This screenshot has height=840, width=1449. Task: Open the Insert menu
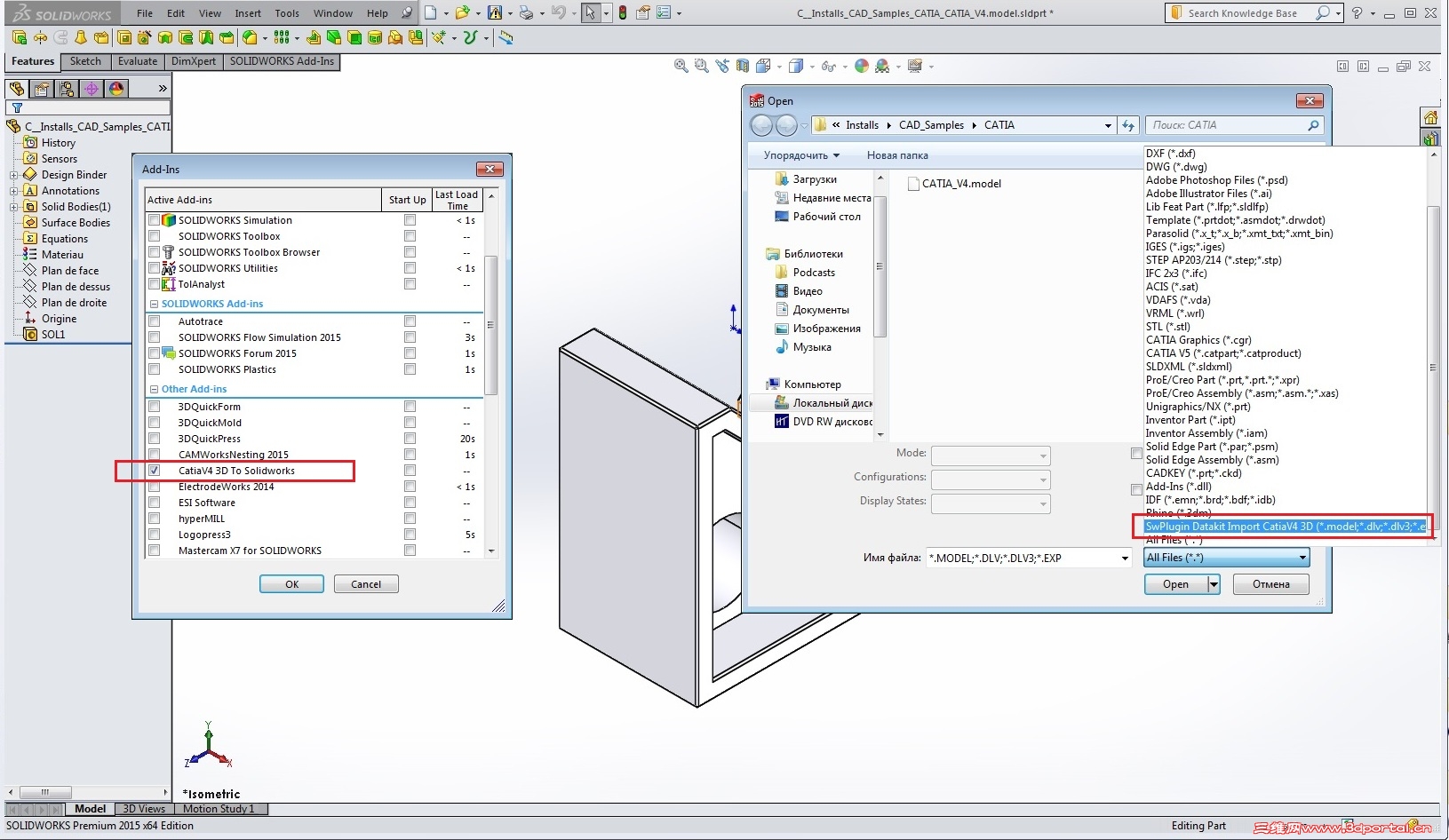(248, 13)
